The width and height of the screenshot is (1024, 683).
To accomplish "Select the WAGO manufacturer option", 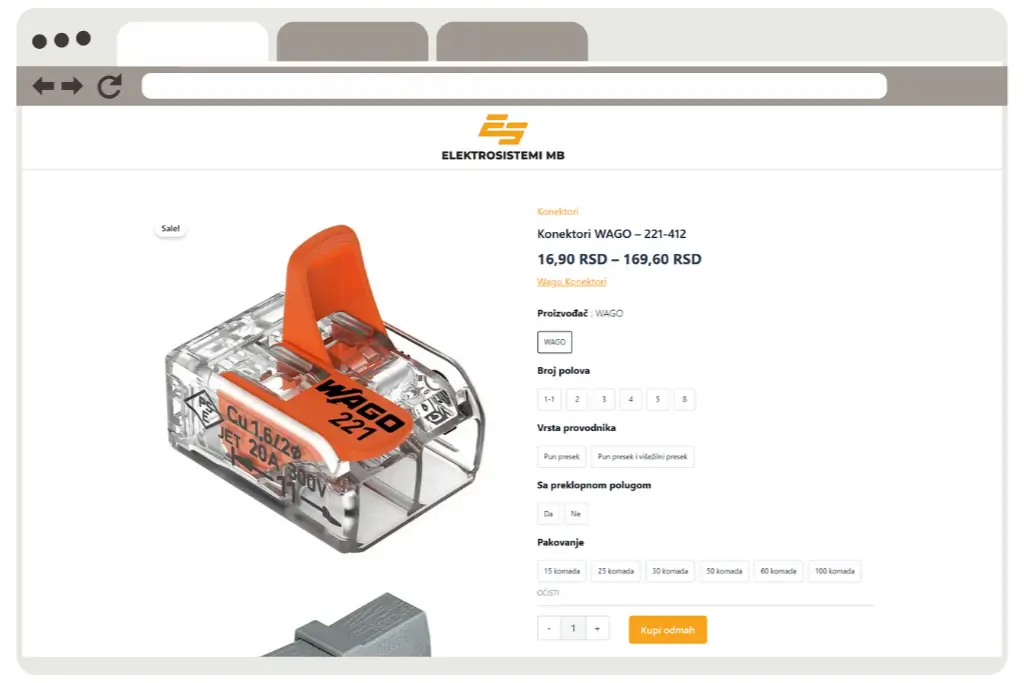I will [x=554, y=342].
